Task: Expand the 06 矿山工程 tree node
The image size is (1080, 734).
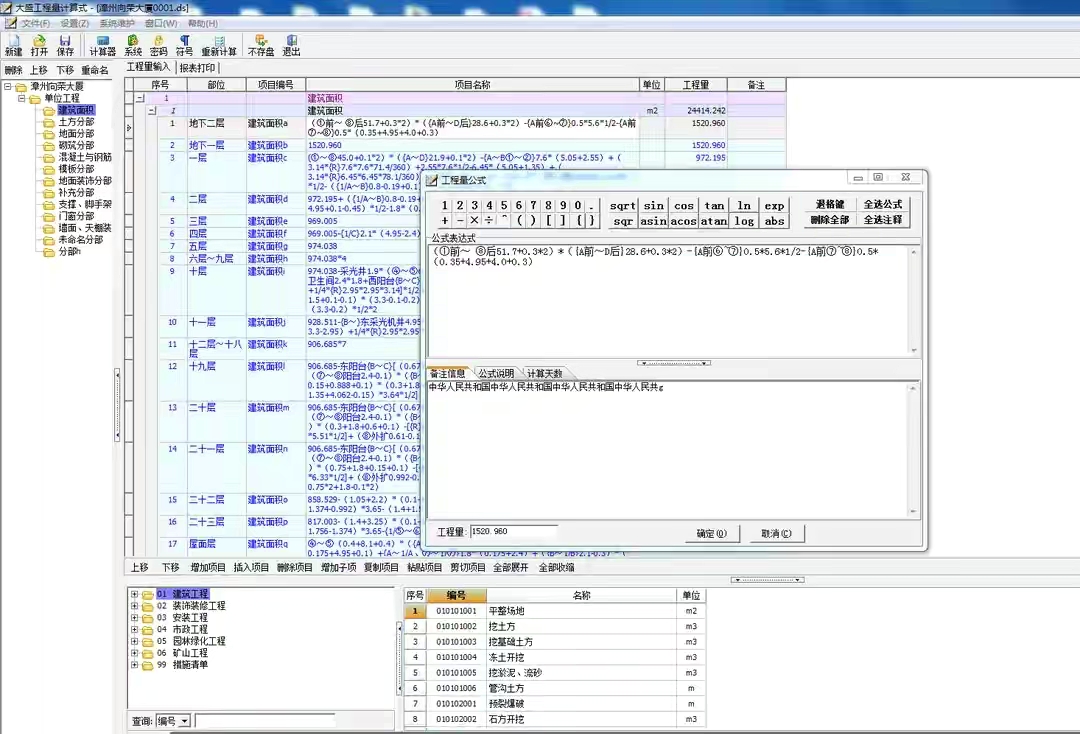Action: 135,653
